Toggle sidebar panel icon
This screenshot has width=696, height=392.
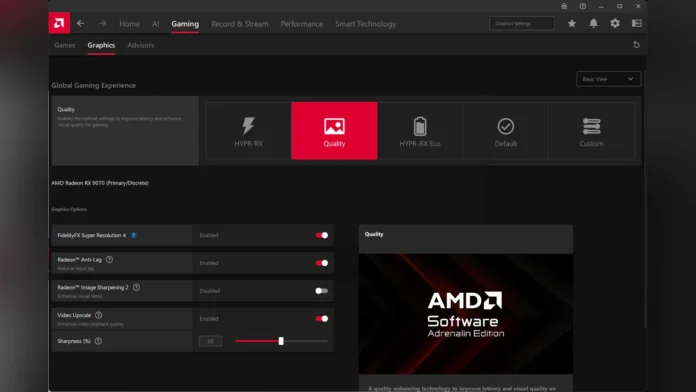[637, 24]
